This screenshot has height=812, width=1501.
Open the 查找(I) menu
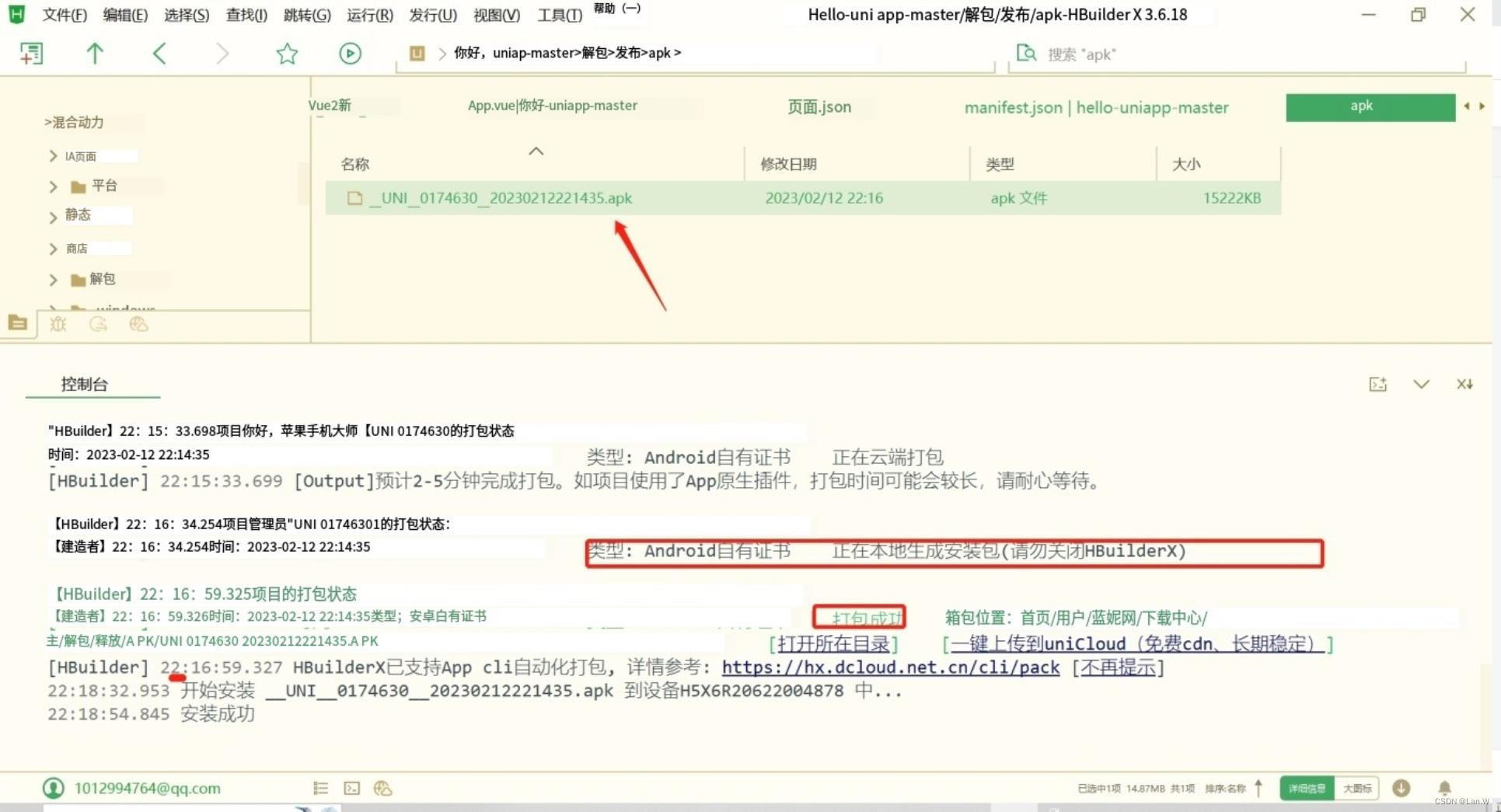[246, 15]
